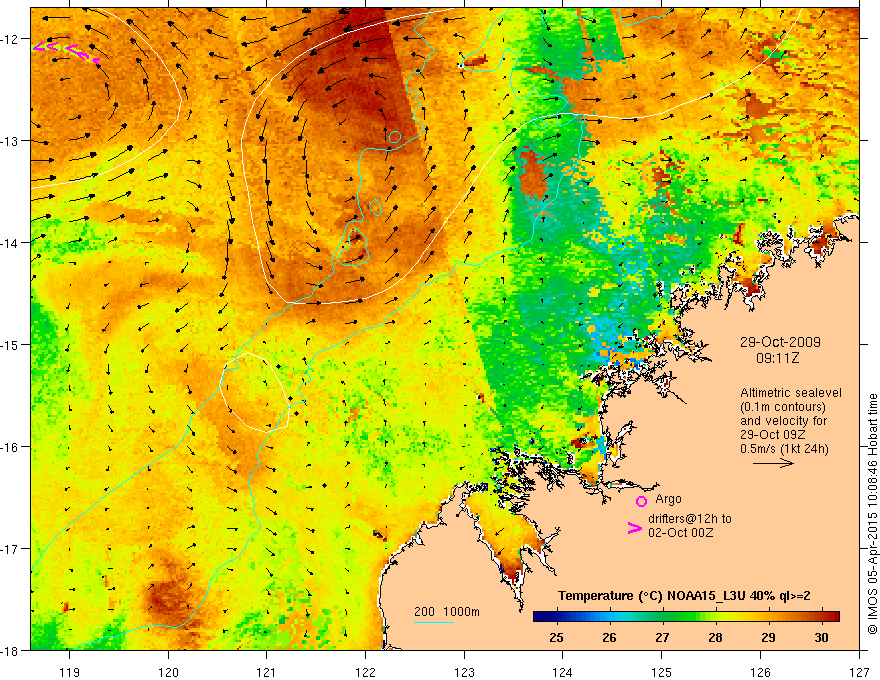The width and height of the screenshot is (880, 680).
Task: Click the 'Argo' legend label
Action: [x=668, y=499]
